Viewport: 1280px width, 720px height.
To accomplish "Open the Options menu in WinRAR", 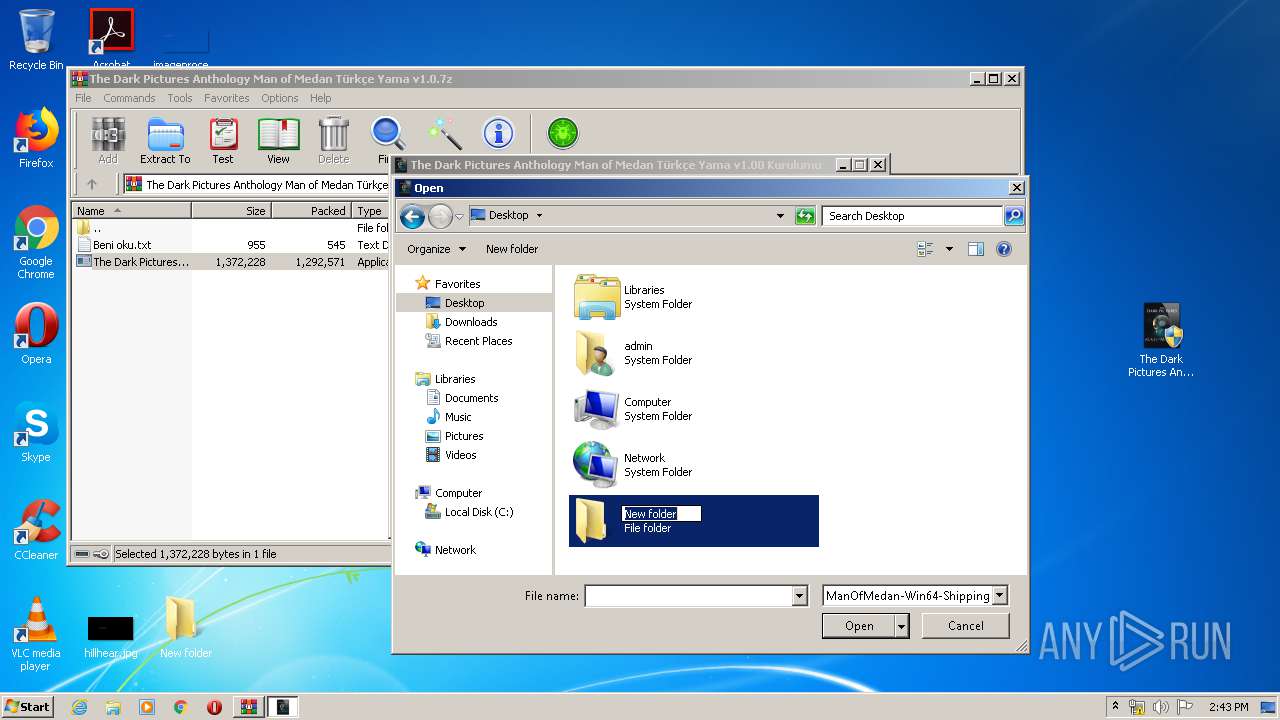I will click(x=280, y=98).
